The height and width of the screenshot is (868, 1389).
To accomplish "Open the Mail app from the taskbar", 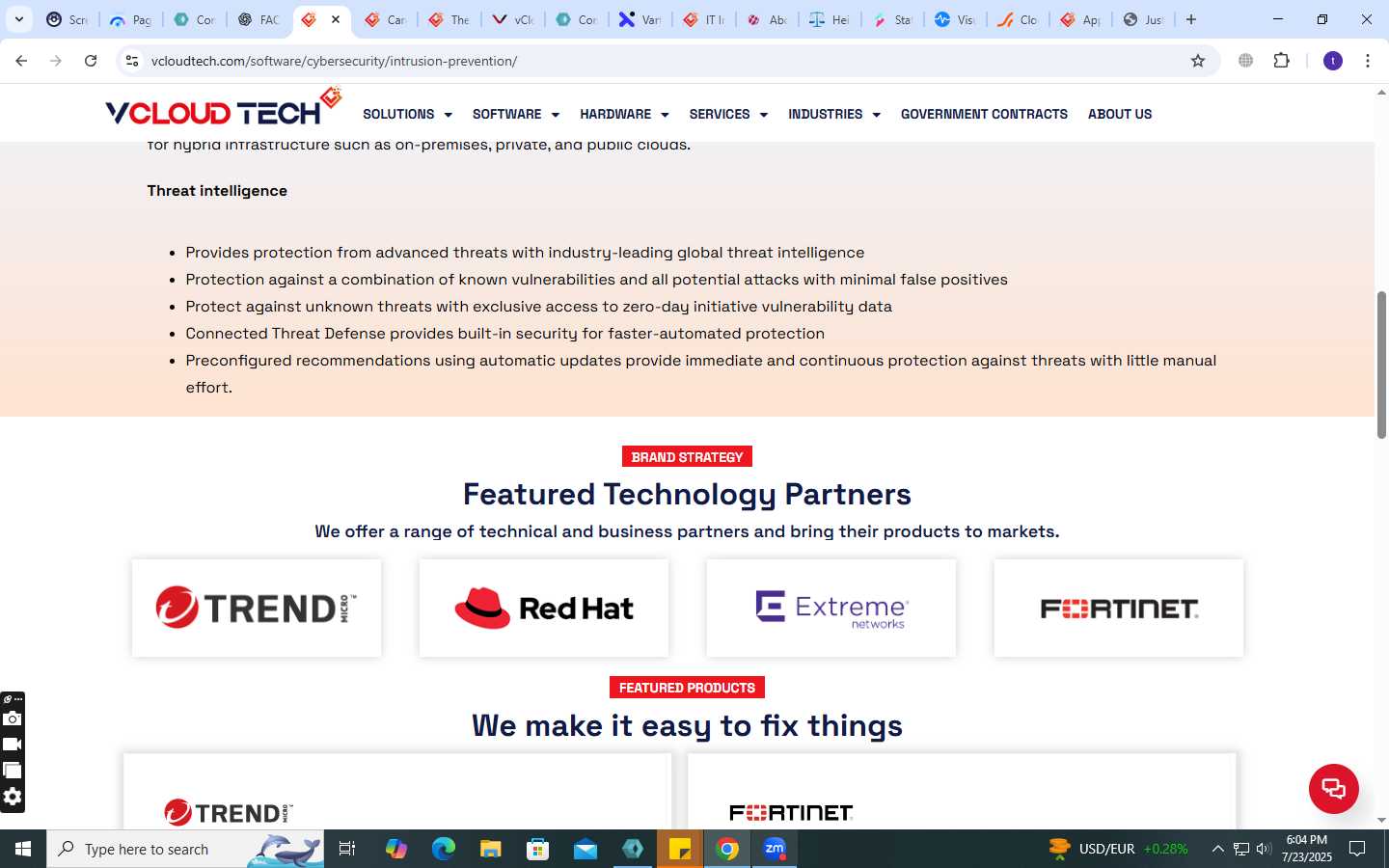I will tap(586, 849).
